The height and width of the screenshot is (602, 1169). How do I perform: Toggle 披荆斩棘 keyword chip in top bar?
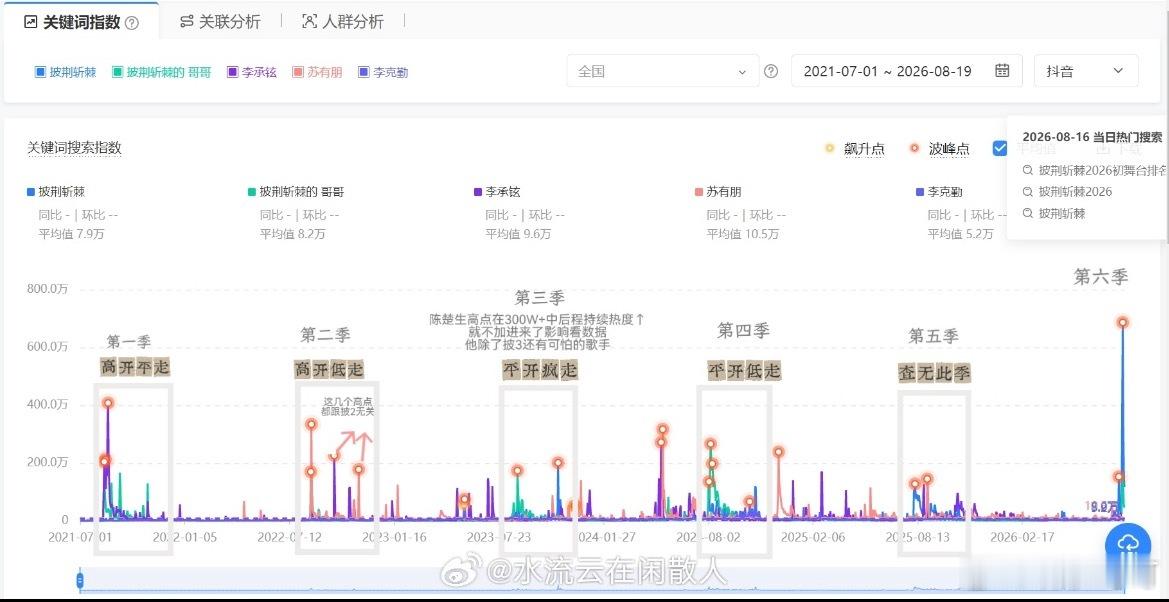pyautogui.click(x=66, y=72)
